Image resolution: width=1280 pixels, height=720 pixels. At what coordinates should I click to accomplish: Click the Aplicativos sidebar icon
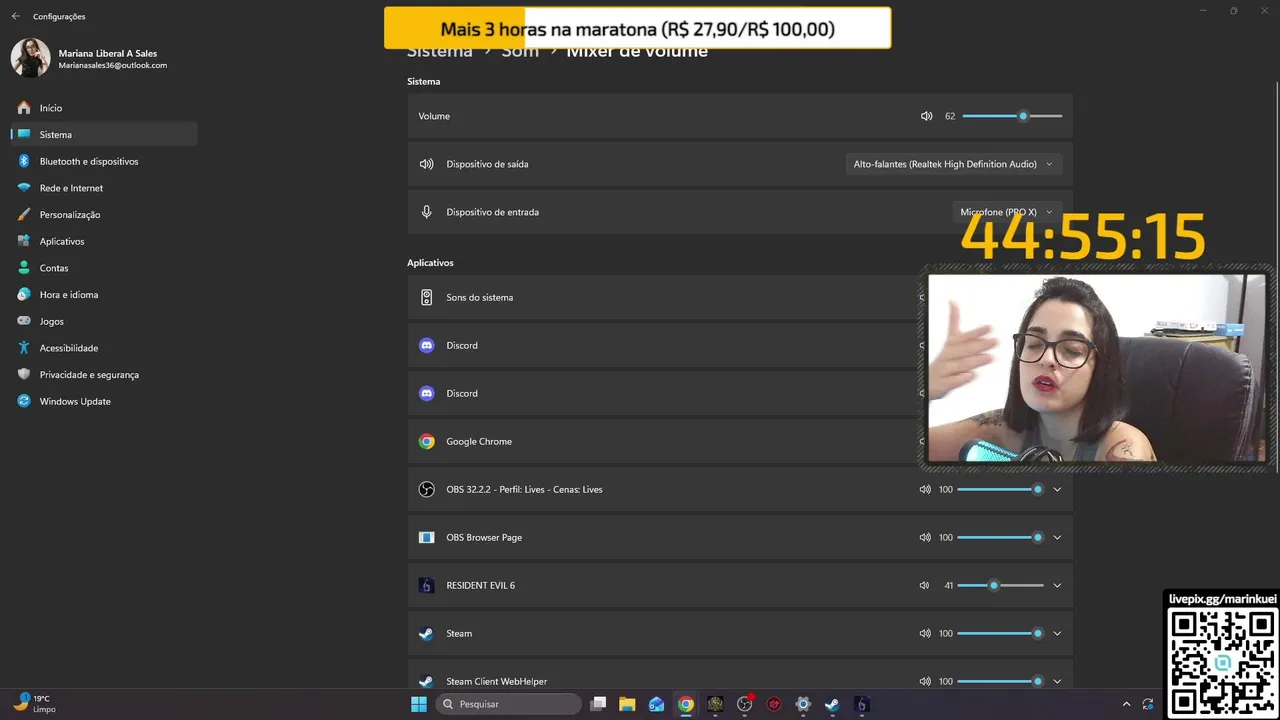point(24,241)
